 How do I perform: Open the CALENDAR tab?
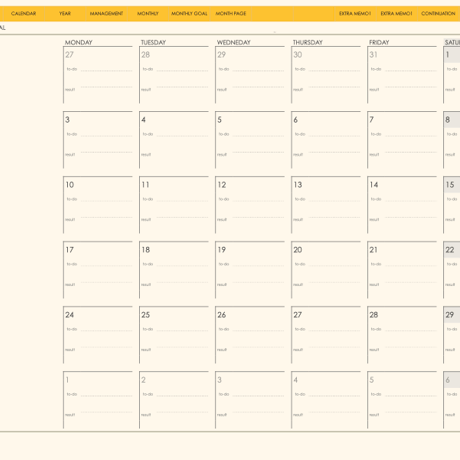[23, 14]
